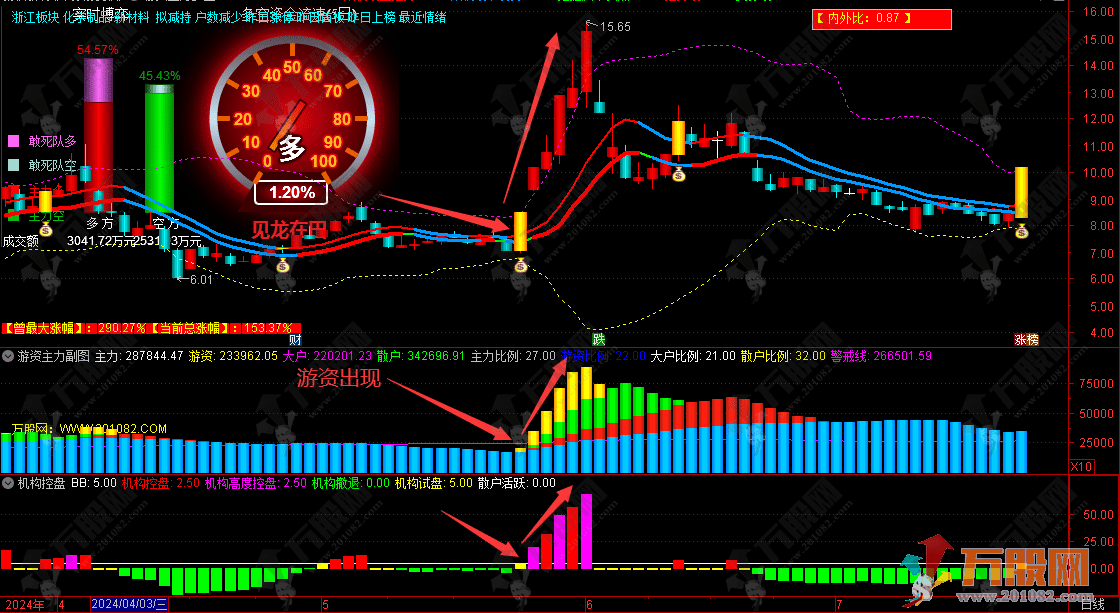The width and height of the screenshot is (1120, 613).
Task: Click the 内外比 0.87 red box
Action: tap(881, 18)
